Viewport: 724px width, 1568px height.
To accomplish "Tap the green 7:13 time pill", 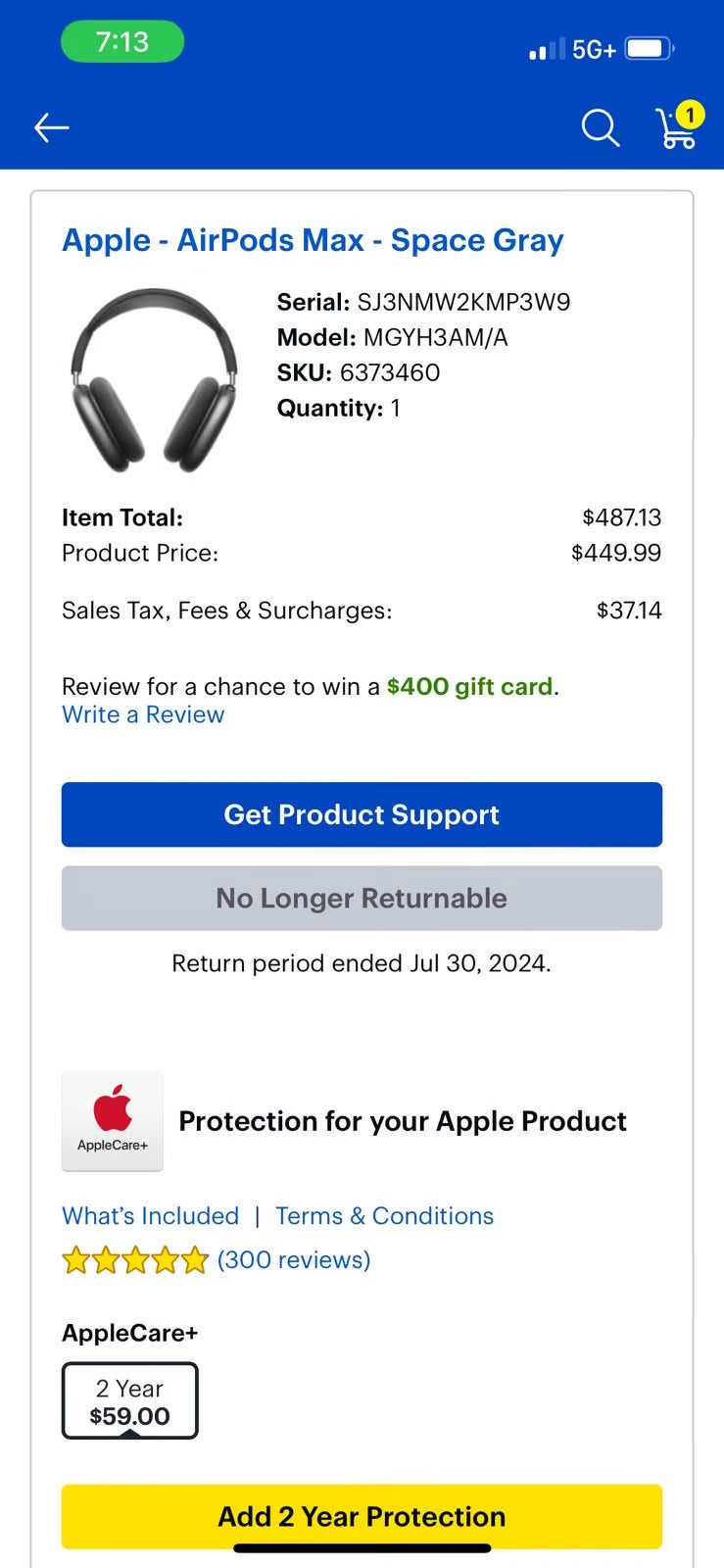I will (122, 42).
